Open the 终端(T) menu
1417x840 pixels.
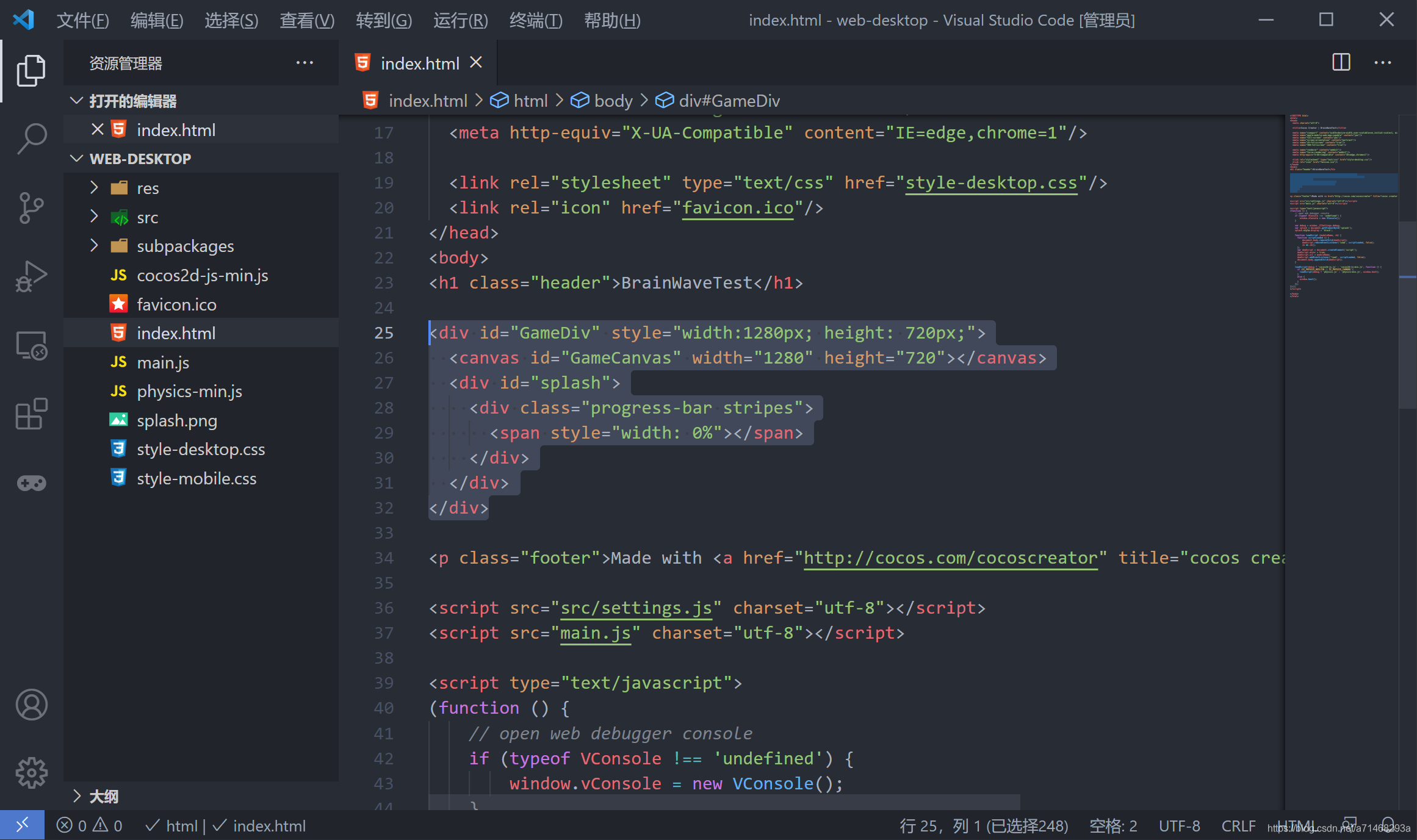coord(535,20)
